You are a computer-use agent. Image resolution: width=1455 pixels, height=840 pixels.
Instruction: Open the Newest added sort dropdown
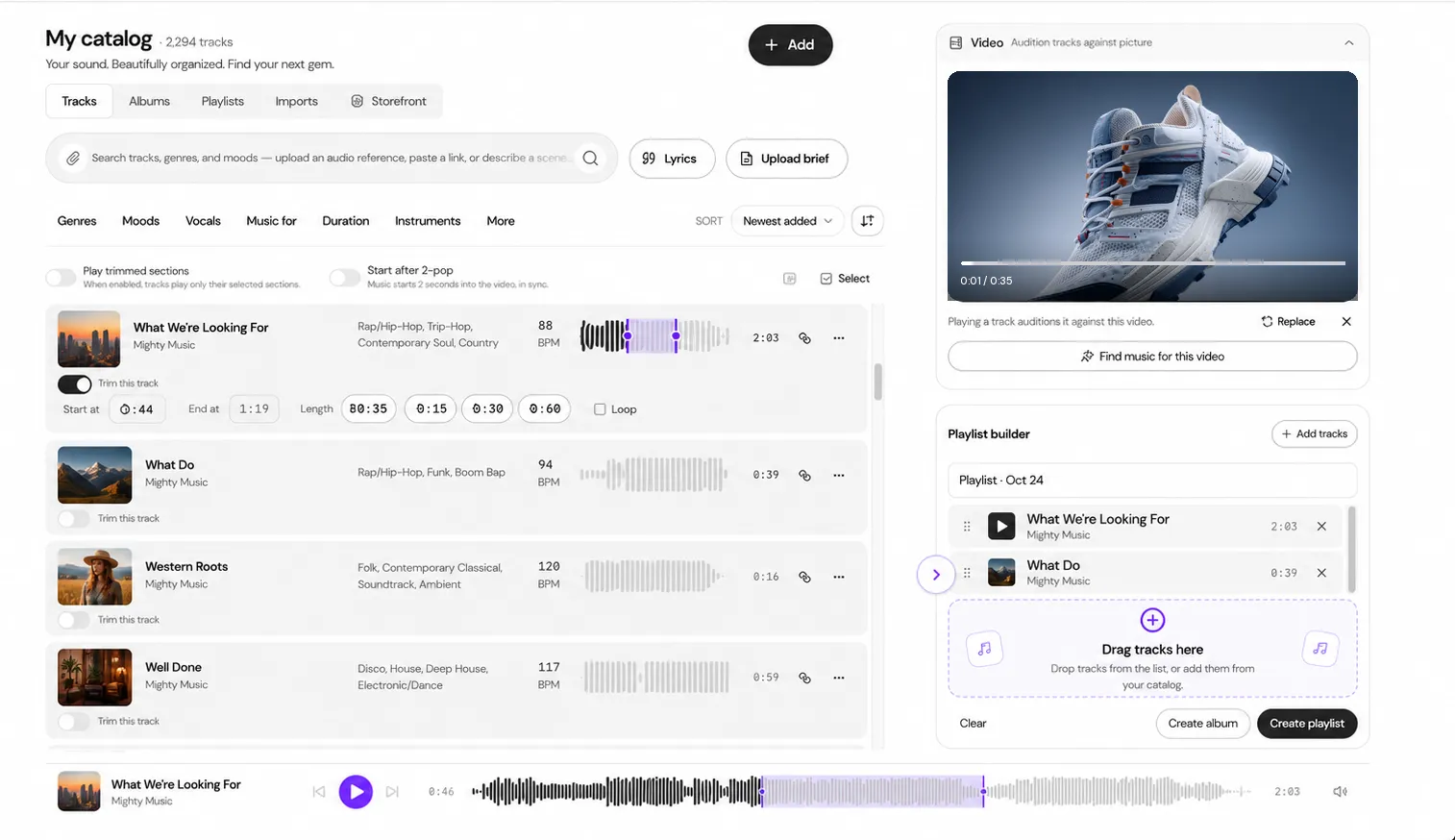tap(788, 221)
